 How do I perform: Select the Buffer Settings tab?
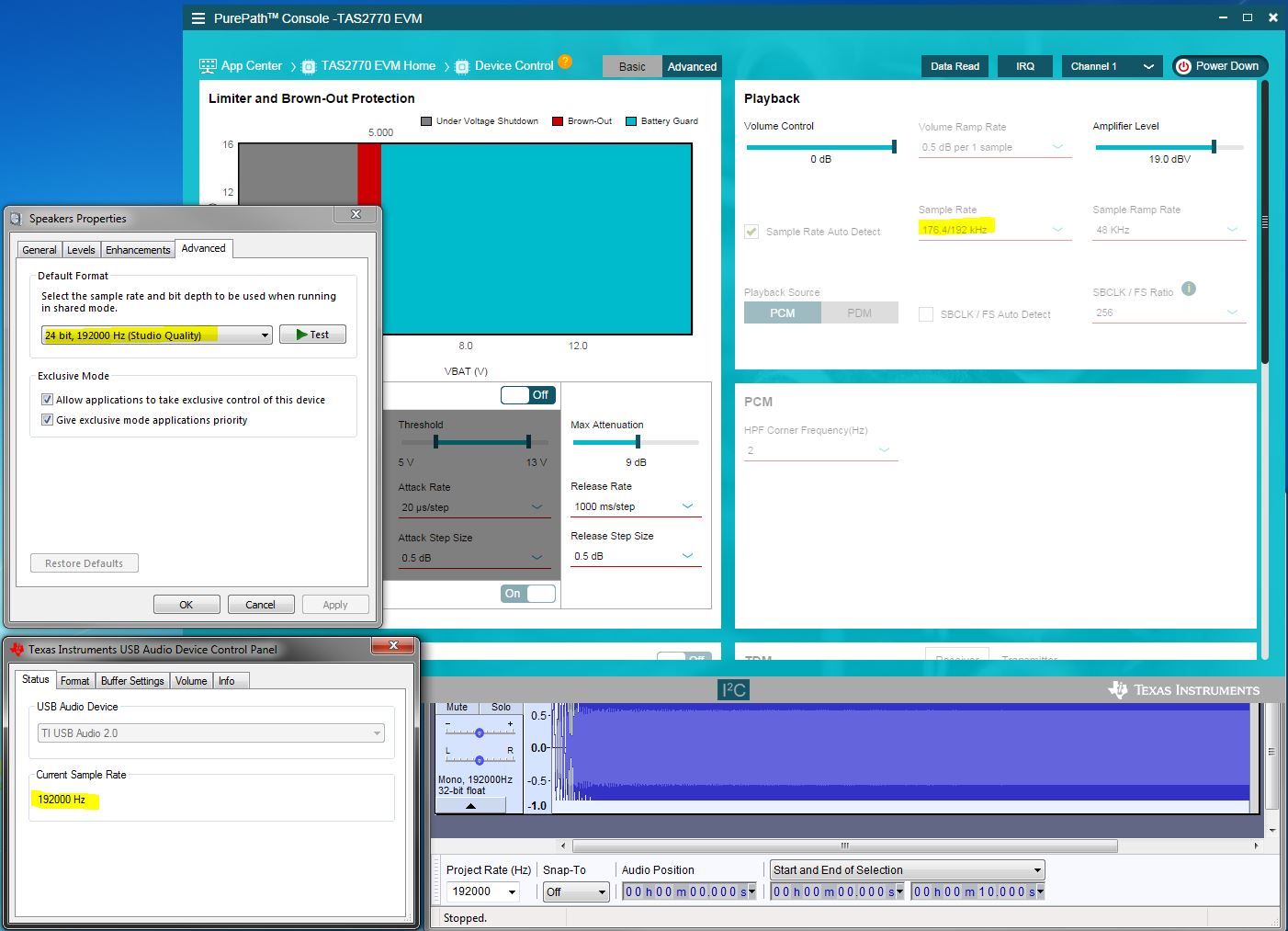tap(132, 681)
